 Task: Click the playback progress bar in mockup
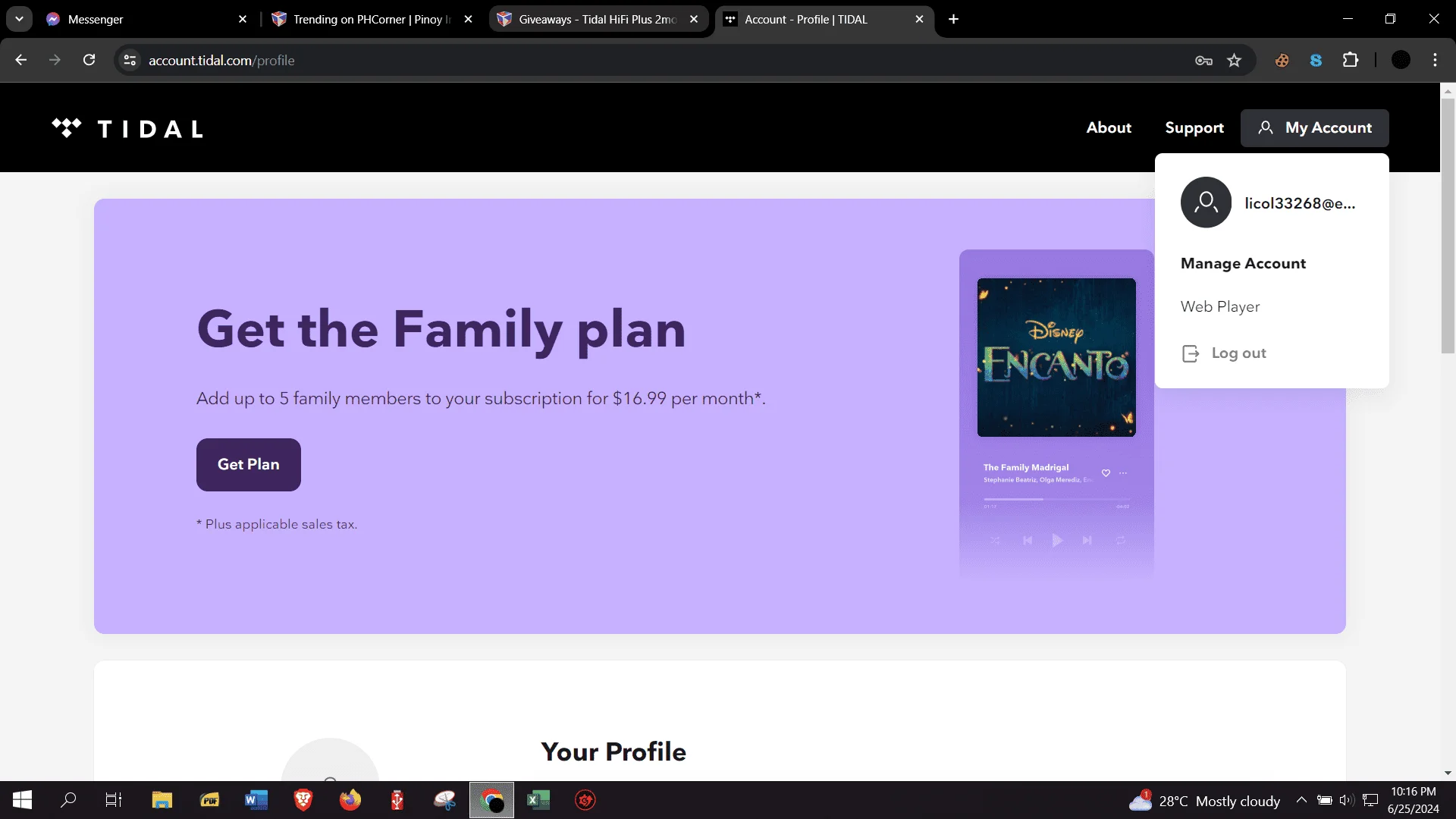click(1056, 499)
